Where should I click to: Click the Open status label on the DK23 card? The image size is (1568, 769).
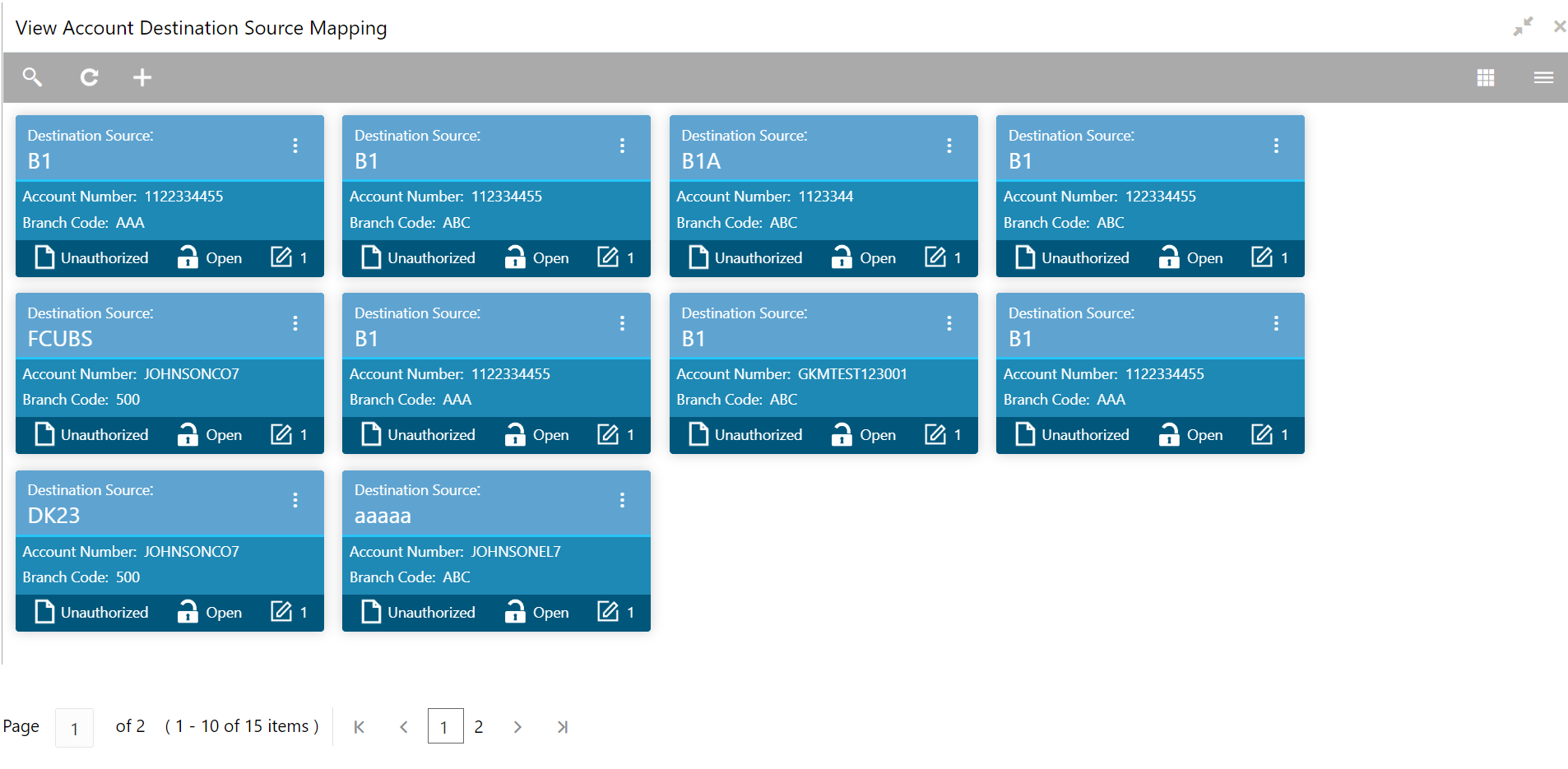(224, 613)
